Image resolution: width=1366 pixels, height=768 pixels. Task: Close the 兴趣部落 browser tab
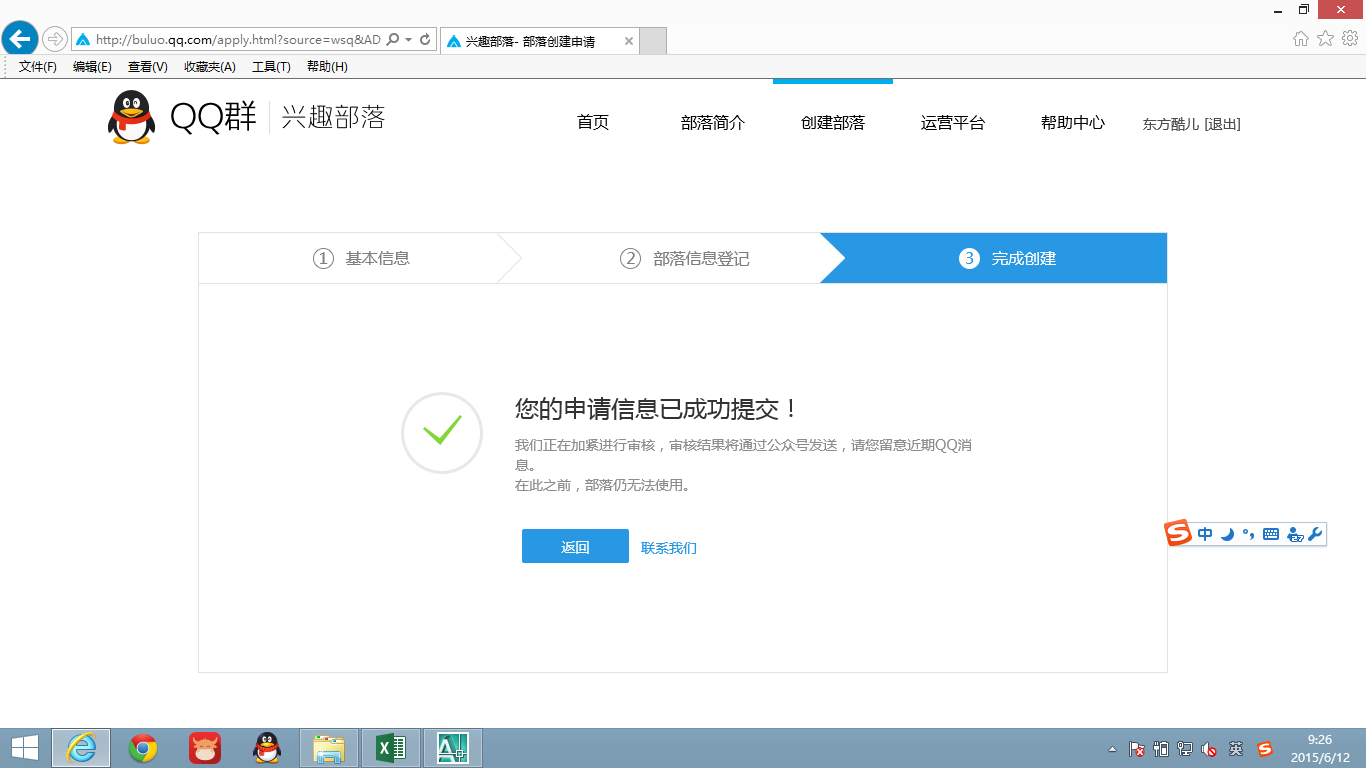(x=629, y=41)
